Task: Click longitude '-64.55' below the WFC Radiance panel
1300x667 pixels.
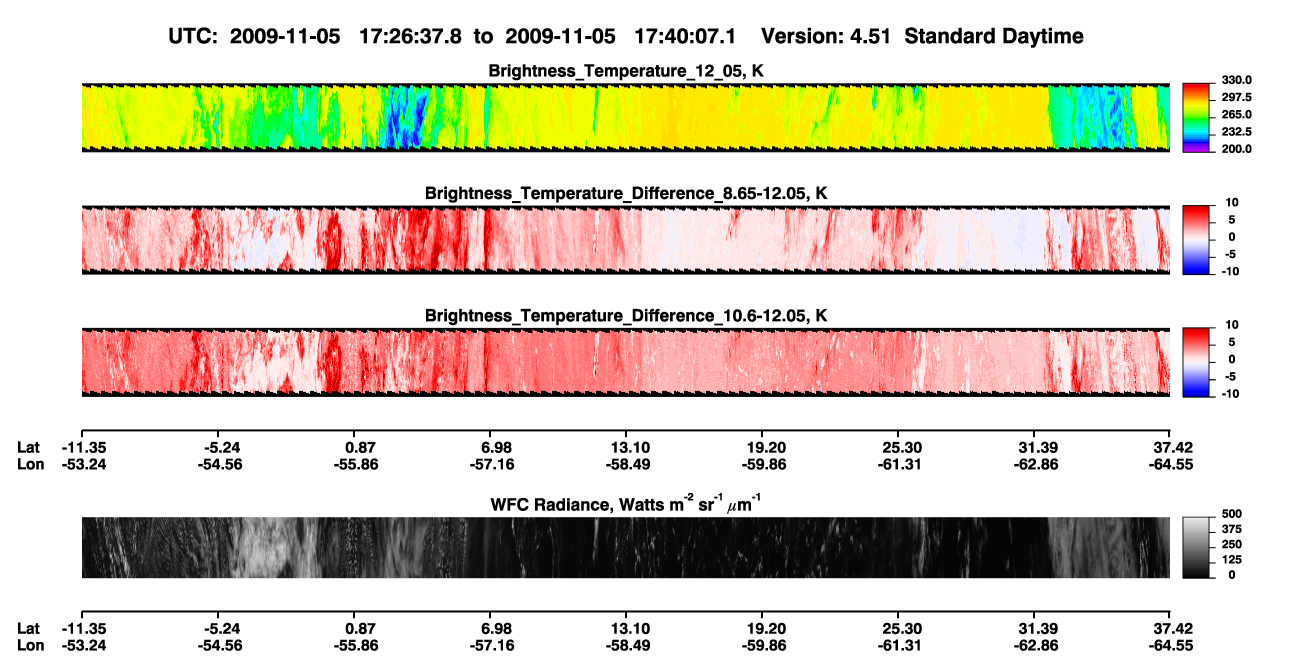Action: click(x=1169, y=646)
